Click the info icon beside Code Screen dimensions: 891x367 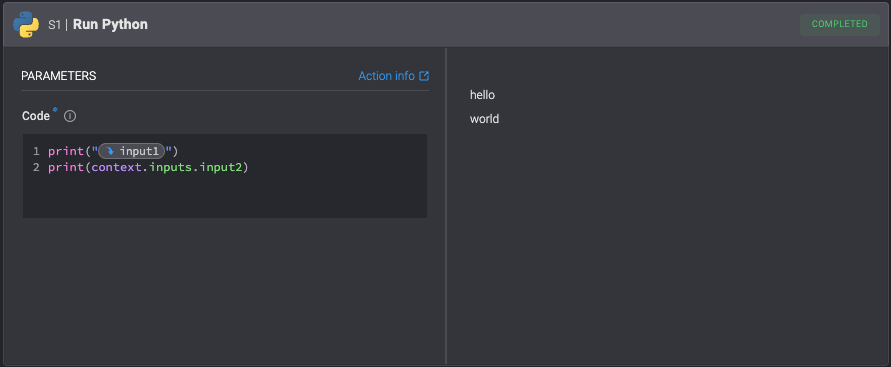[x=70, y=116]
